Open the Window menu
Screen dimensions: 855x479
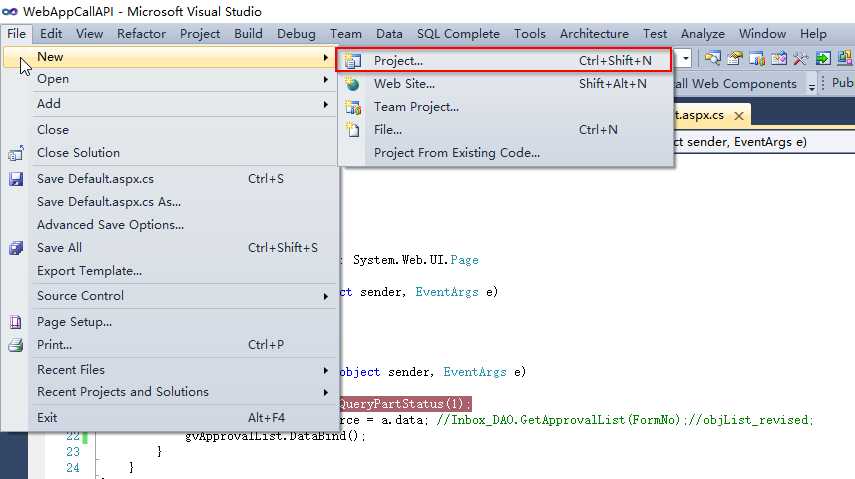tap(762, 34)
